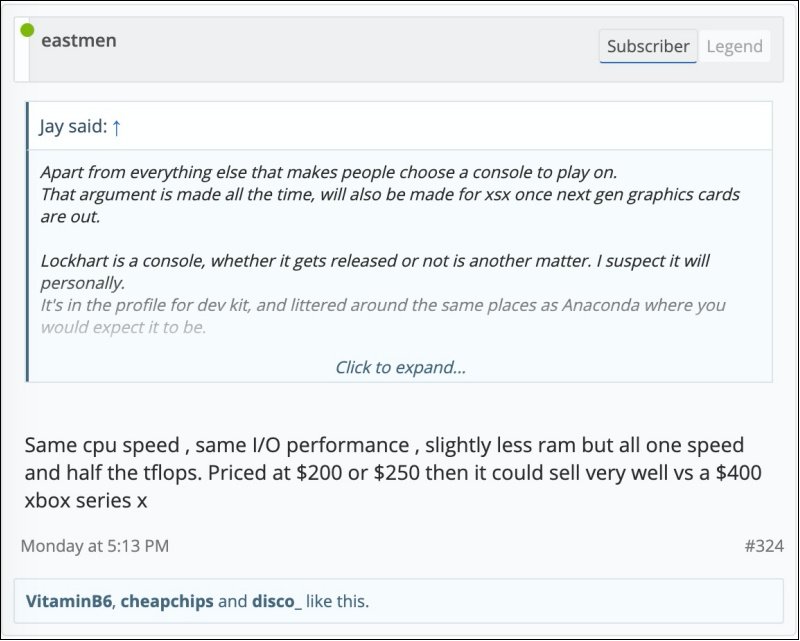Screen dimensions: 800x641
Task: Click the "Jay said:" quote header
Action: click(x=73, y=127)
